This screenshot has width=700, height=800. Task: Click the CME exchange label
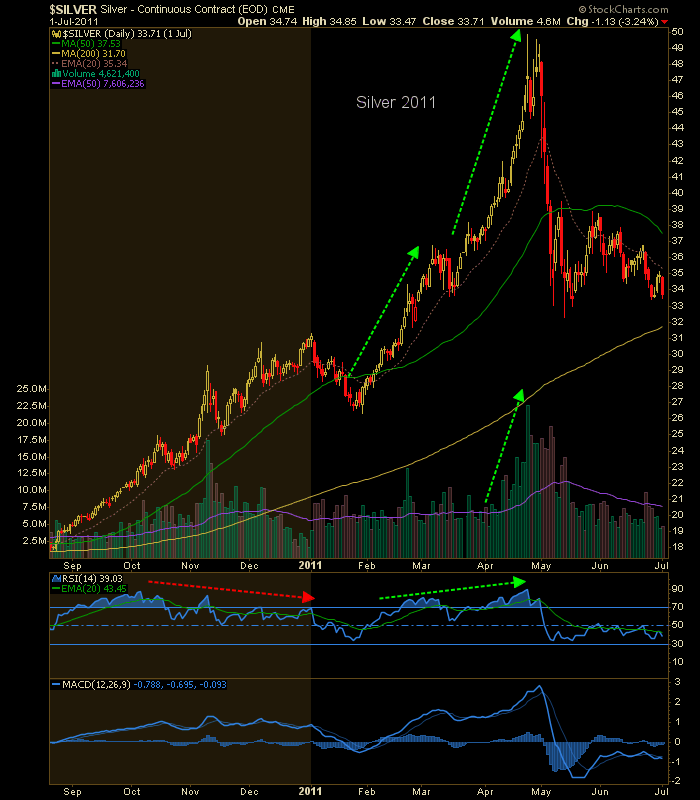pyautogui.click(x=283, y=10)
